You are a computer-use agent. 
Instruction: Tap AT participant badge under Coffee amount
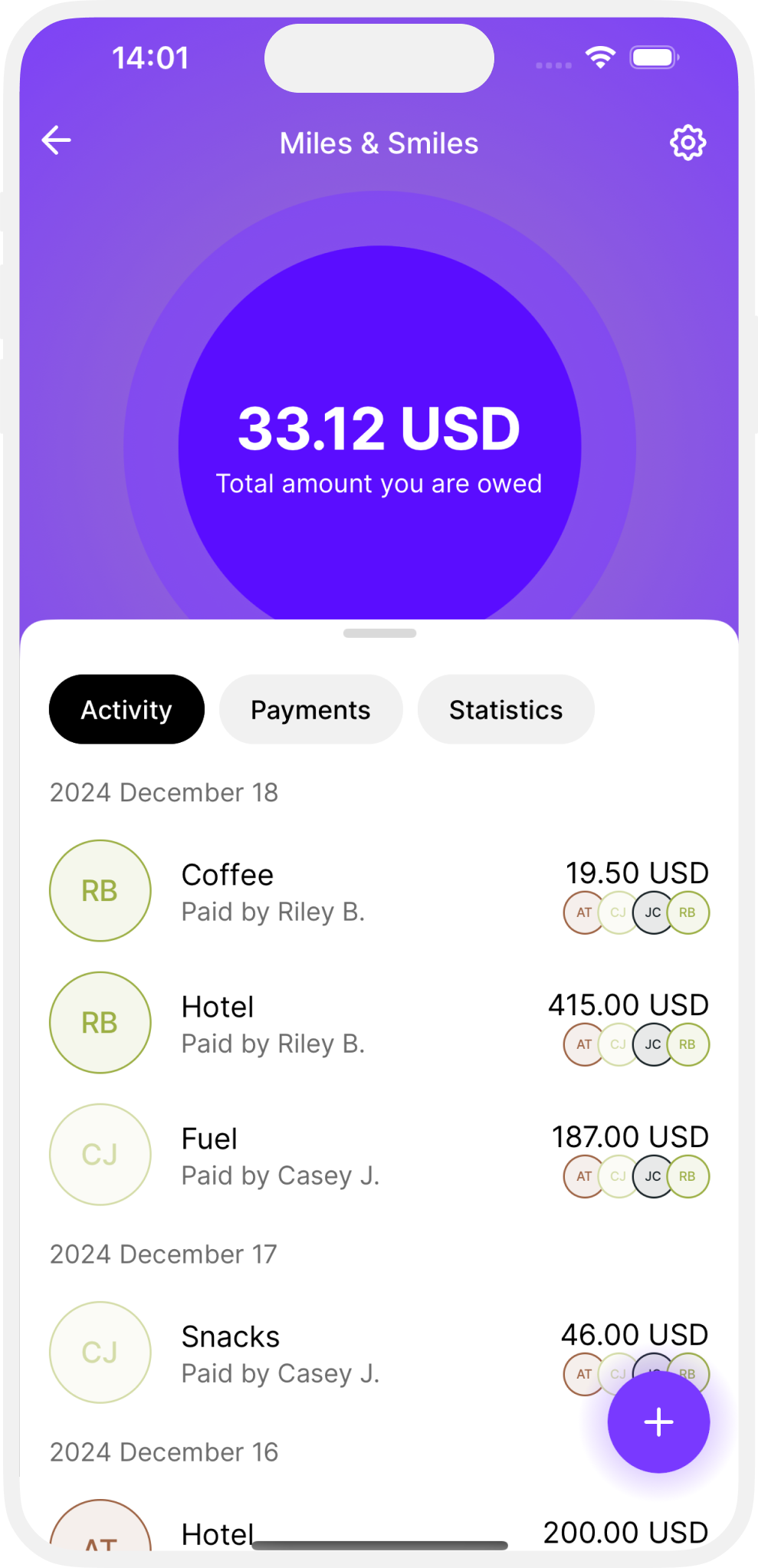tap(584, 912)
